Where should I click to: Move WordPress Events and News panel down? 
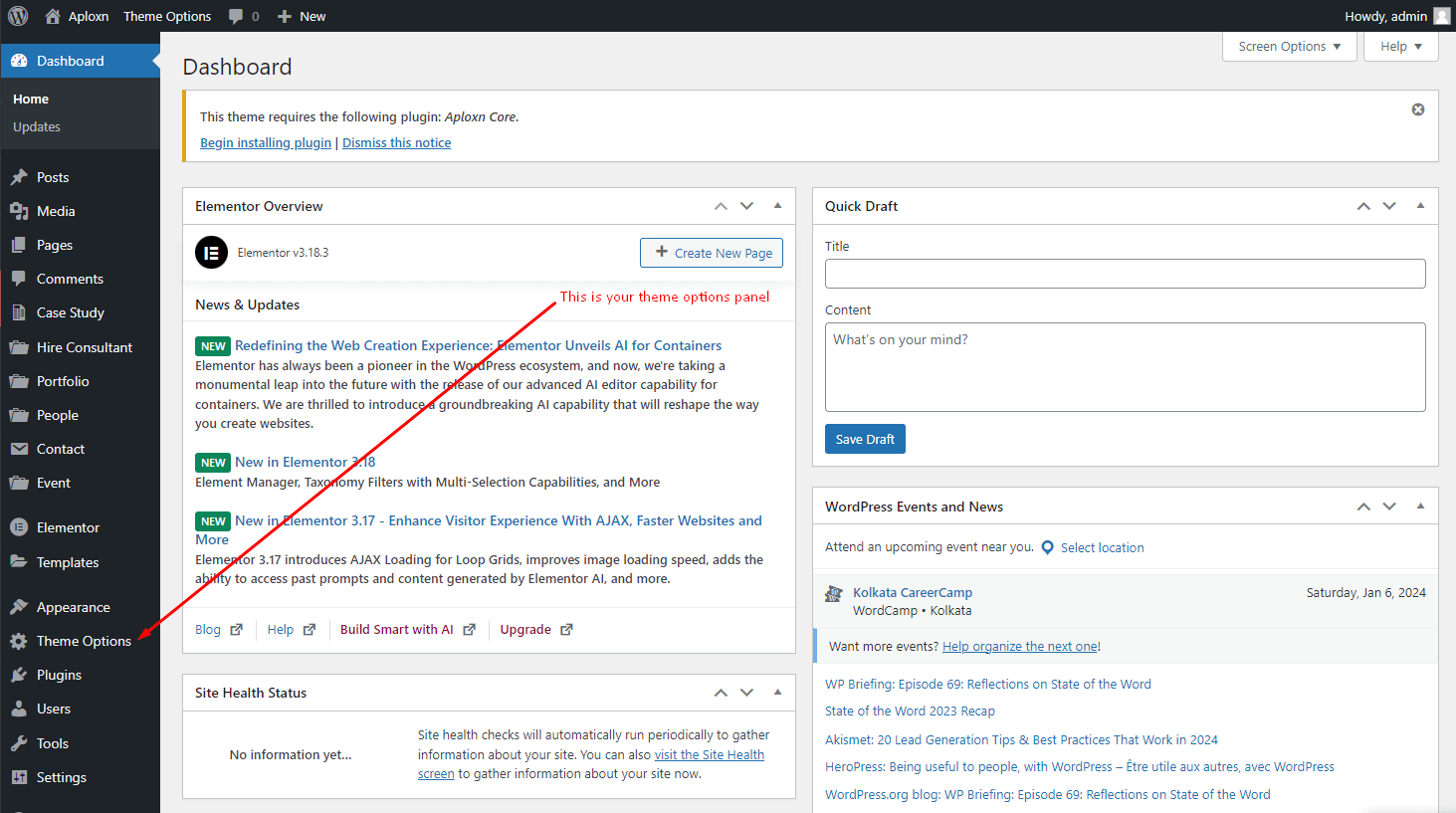(x=1389, y=507)
